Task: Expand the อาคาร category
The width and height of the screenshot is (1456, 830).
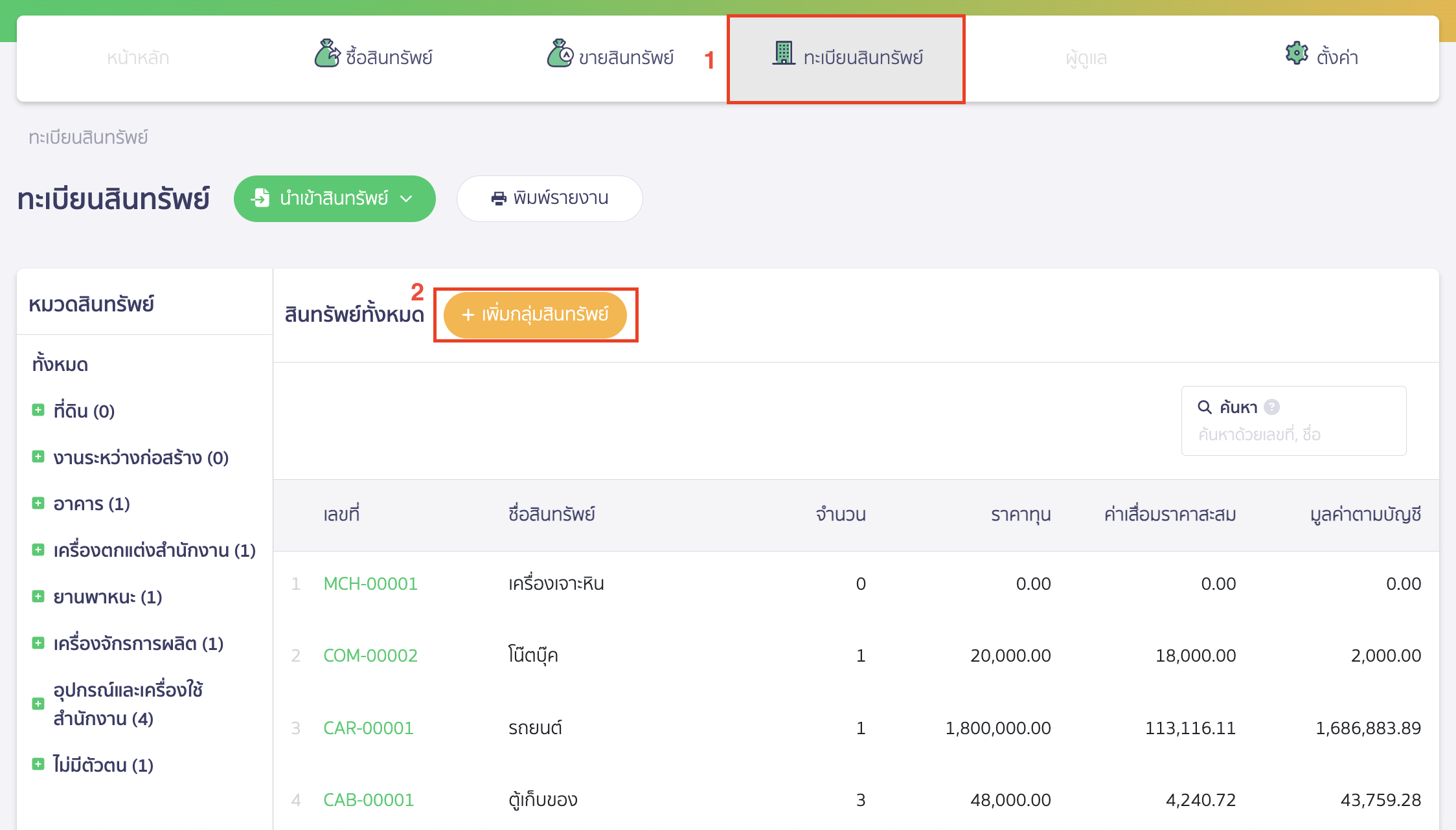Action: click(38, 503)
